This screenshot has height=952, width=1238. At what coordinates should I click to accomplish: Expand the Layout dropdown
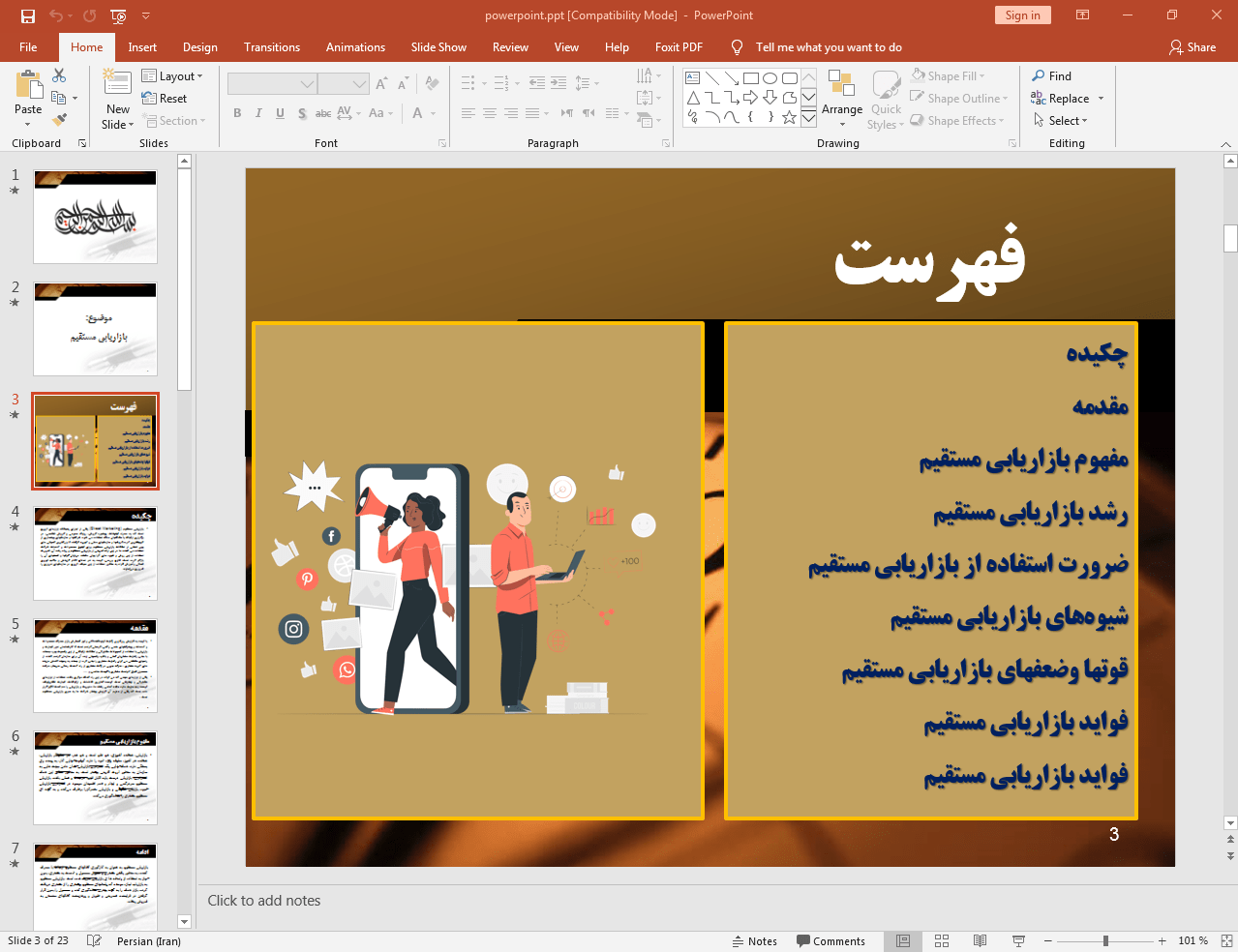(172, 76)
